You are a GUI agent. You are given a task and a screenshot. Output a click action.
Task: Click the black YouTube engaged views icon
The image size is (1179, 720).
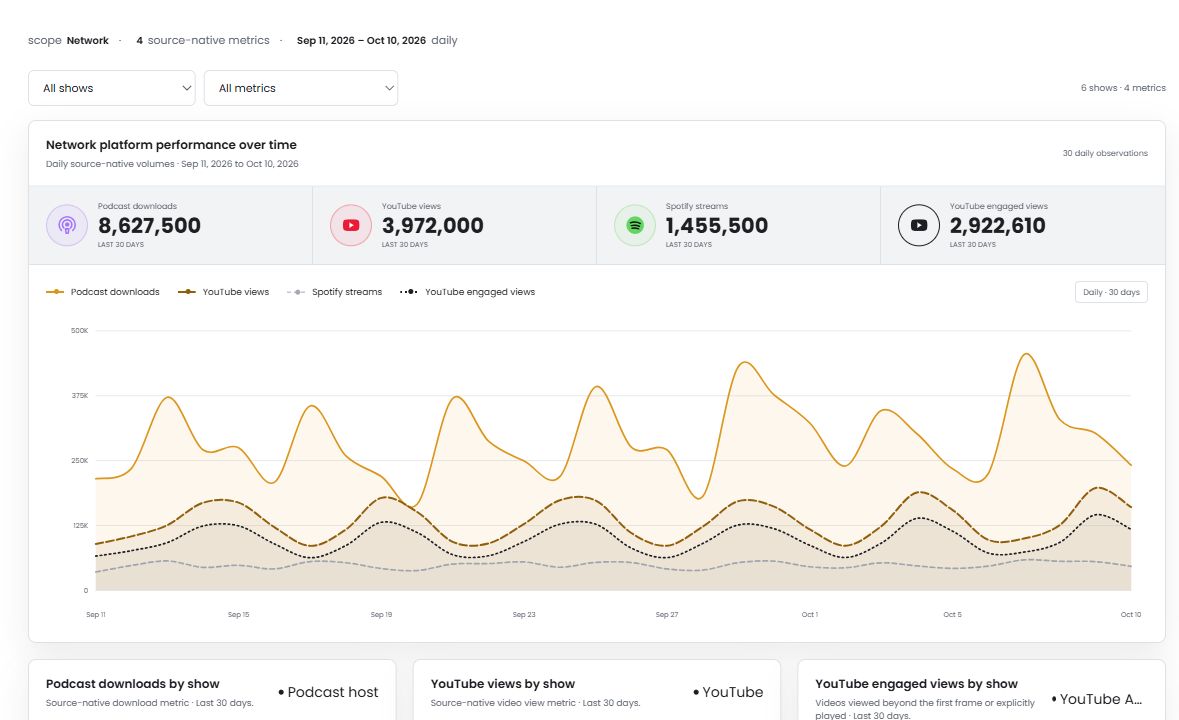(x=919, y=225)
